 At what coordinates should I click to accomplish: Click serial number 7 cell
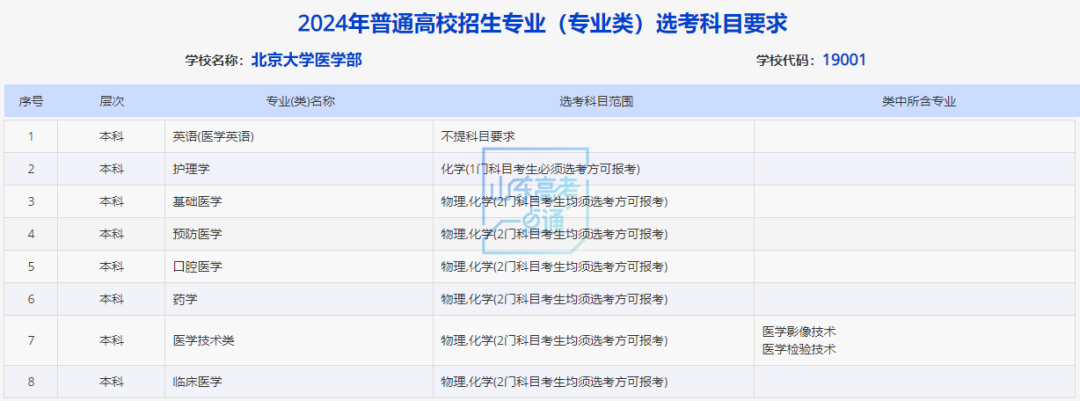31,340
